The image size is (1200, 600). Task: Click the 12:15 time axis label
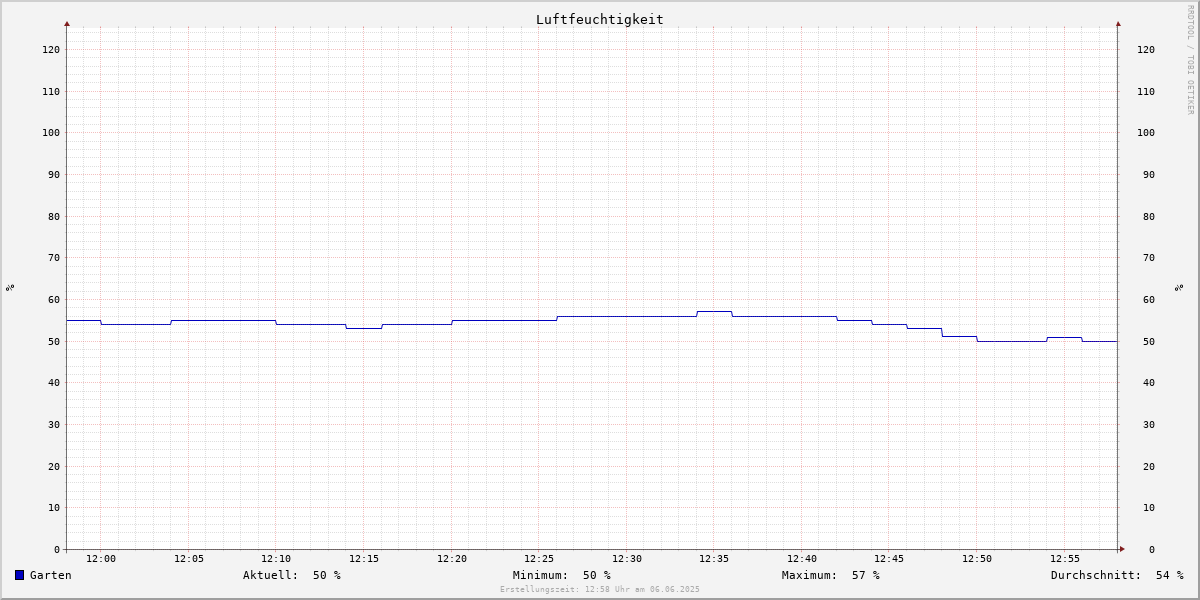click(364, 559)
